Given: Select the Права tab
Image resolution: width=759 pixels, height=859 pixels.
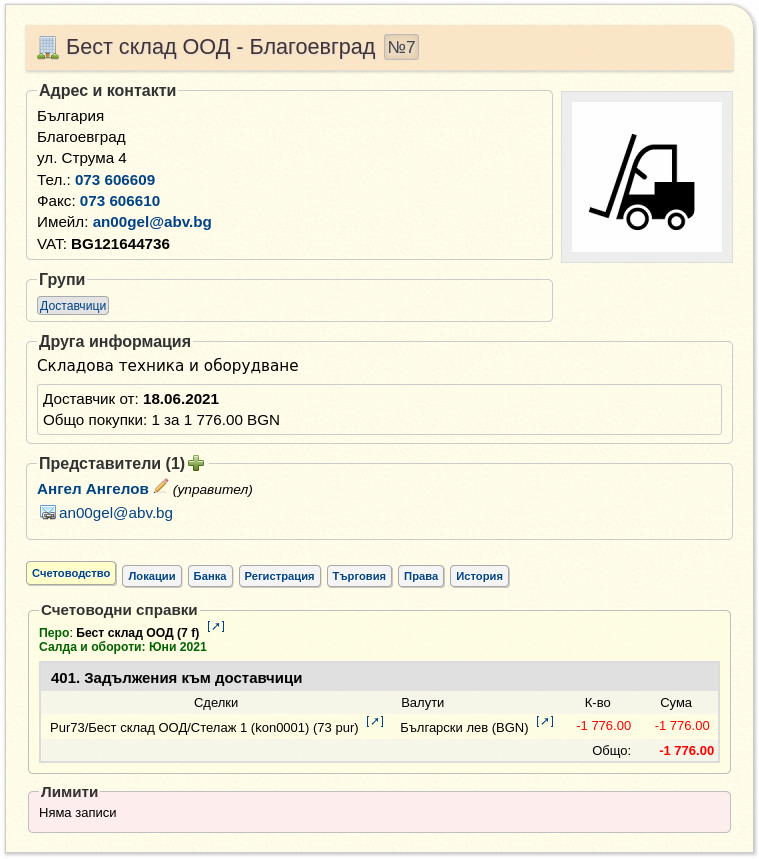Looking at the screenshot, I should pos(421,576).
